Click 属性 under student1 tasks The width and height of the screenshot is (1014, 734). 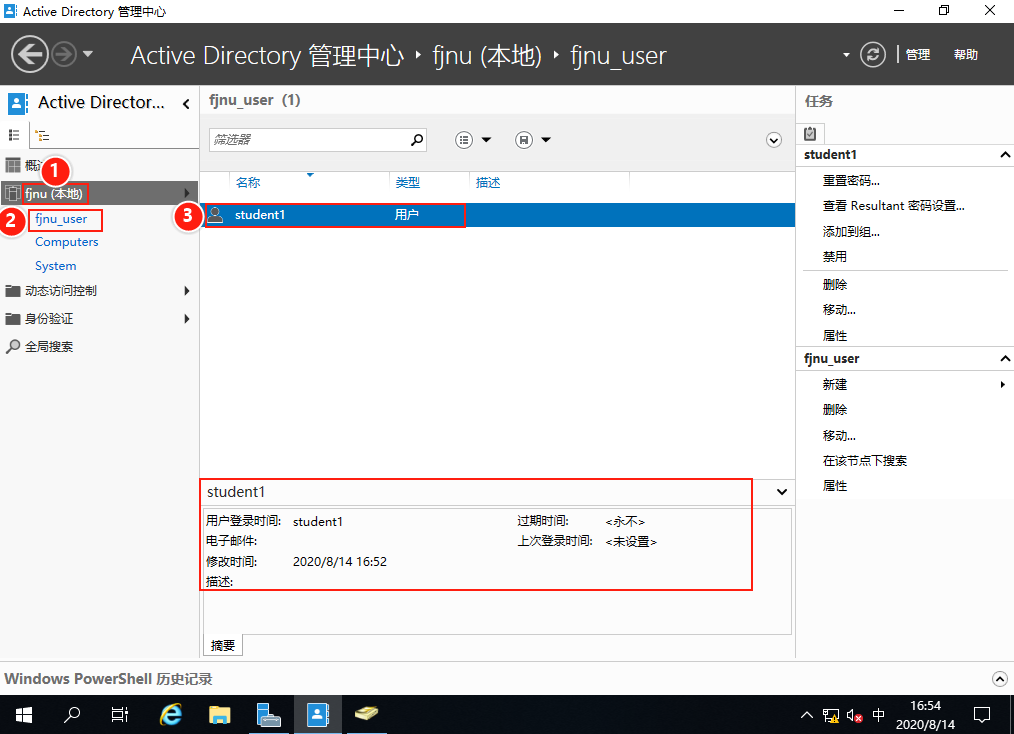tap(834, 336)
